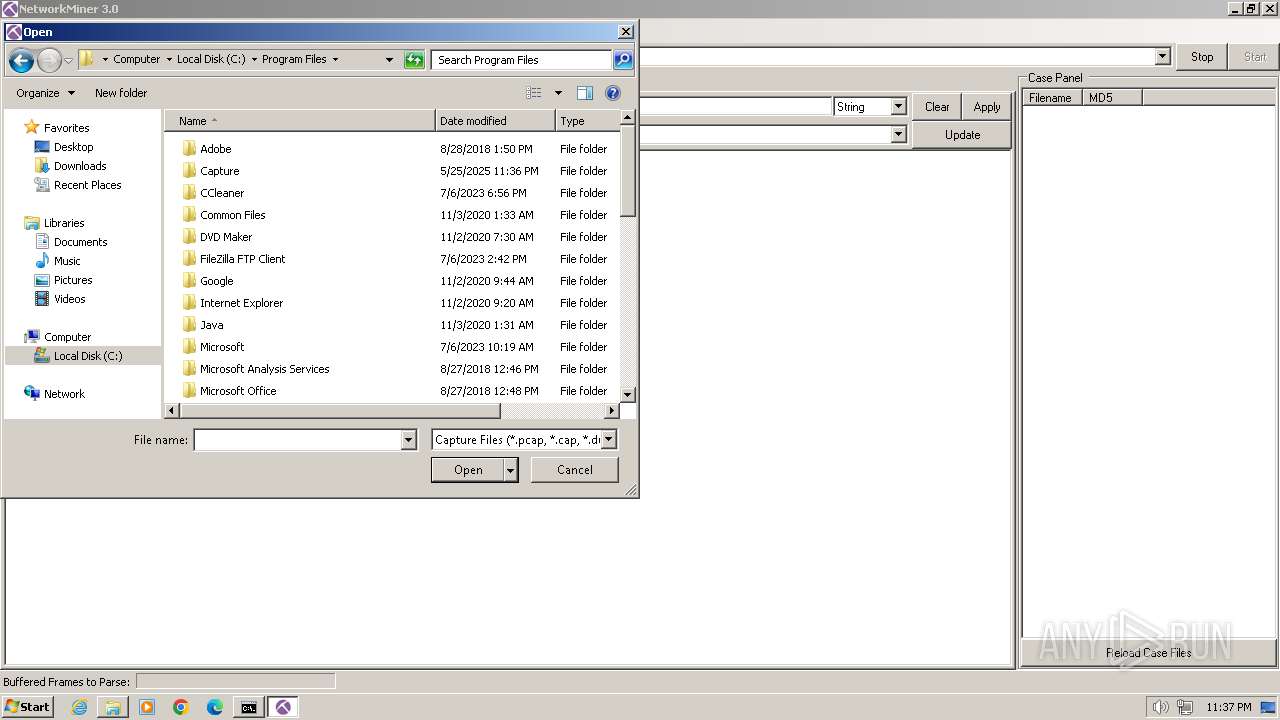Click the horizontal scrollbar right arrow
1280x720 pixels.
(x=612, y=411)
